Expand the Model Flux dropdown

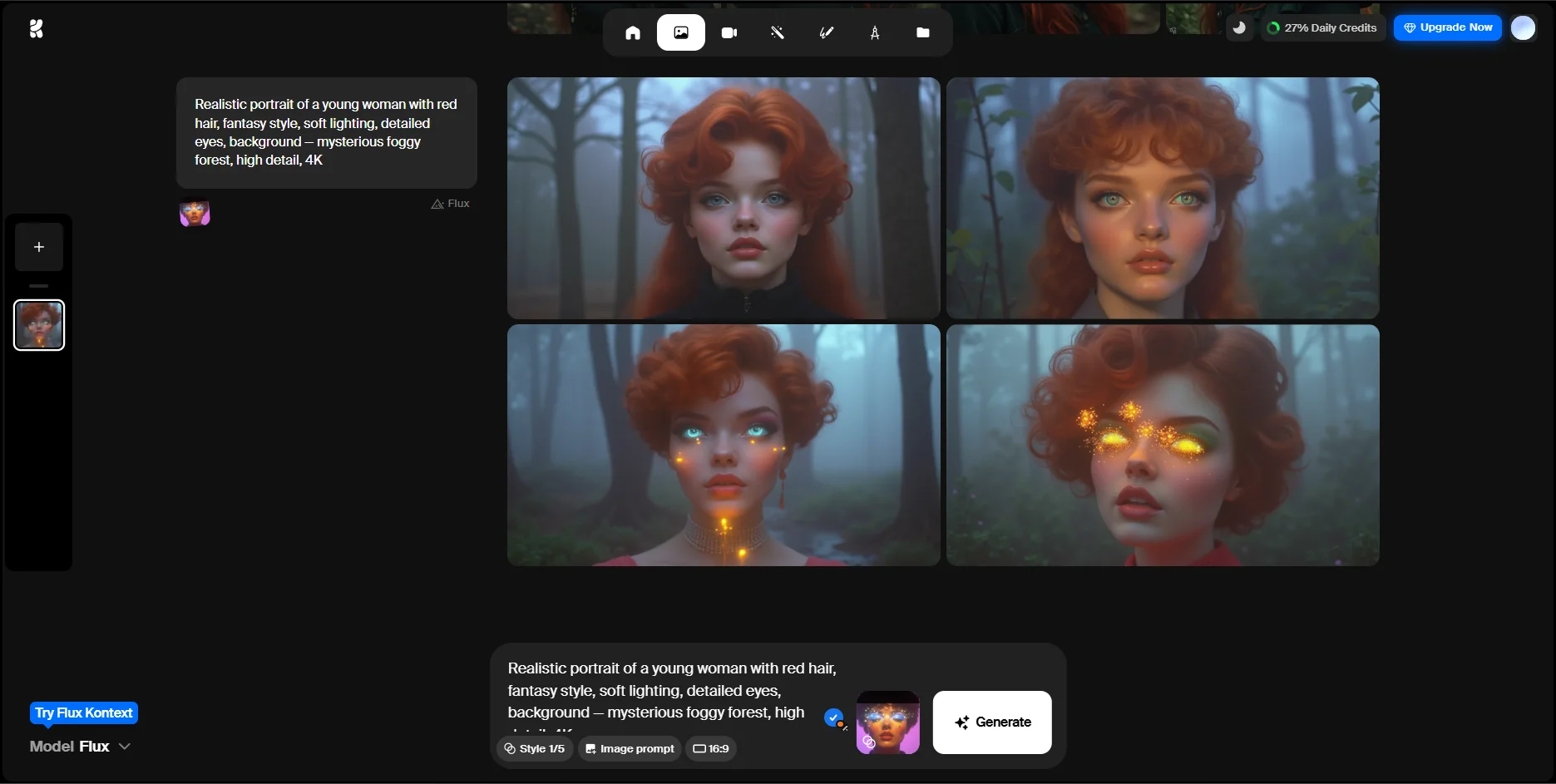coord(81,747)
